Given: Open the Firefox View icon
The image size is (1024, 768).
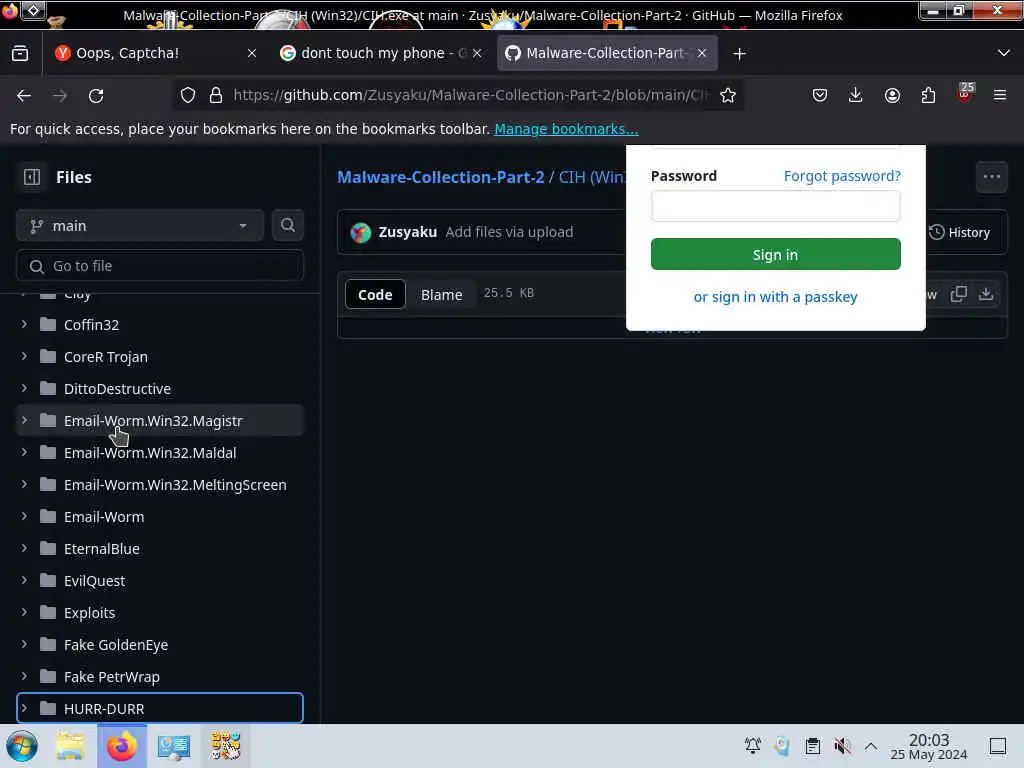Looking at the screenshot, I should pos(20,53).
